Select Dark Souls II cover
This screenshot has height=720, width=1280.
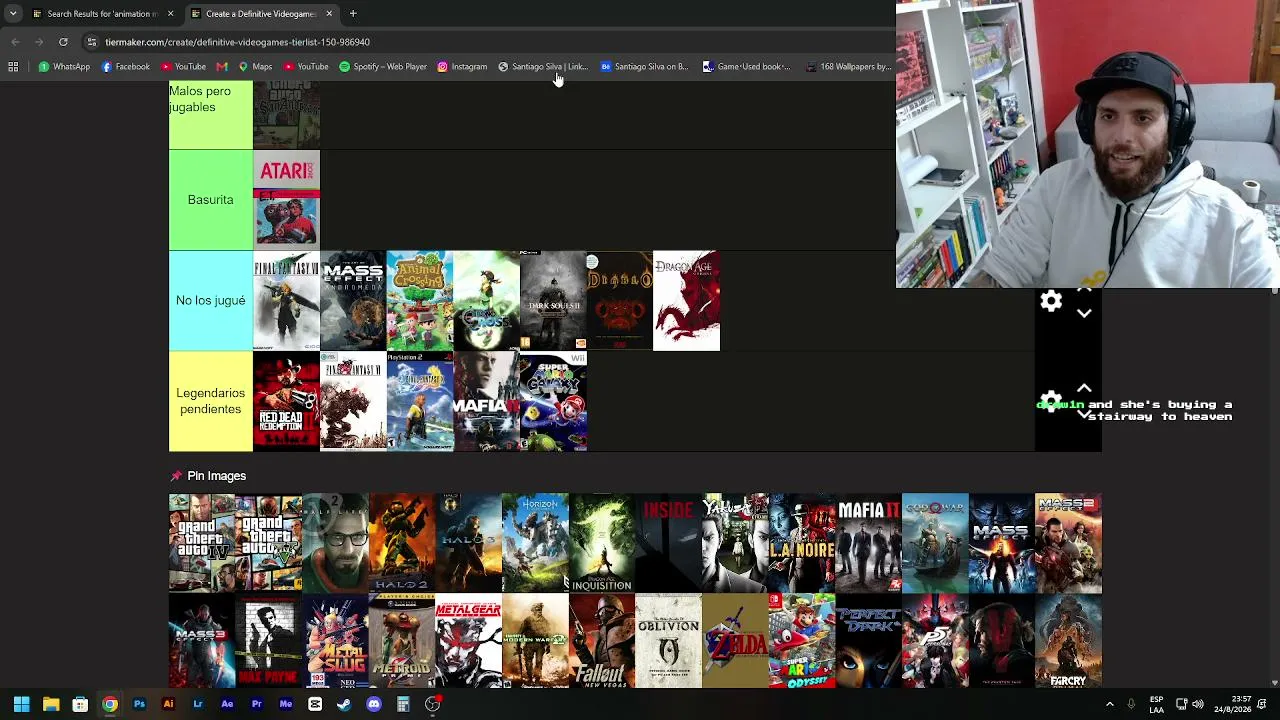point(553,301)
